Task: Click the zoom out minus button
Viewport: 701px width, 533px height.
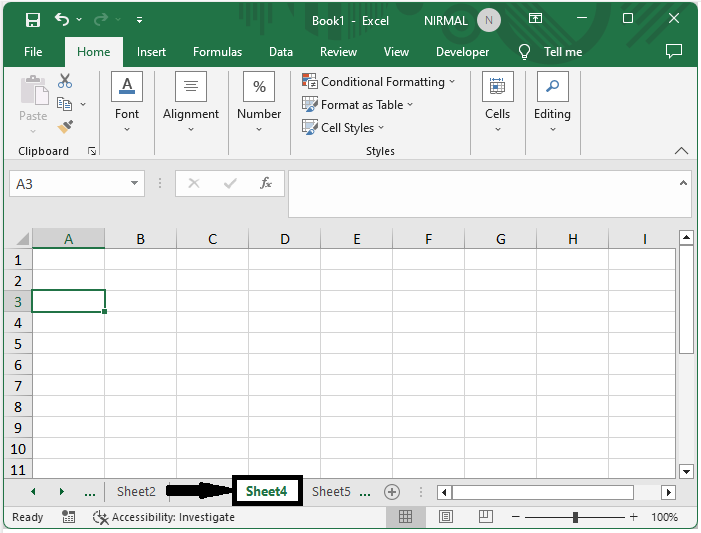Action: coord(515,517)
